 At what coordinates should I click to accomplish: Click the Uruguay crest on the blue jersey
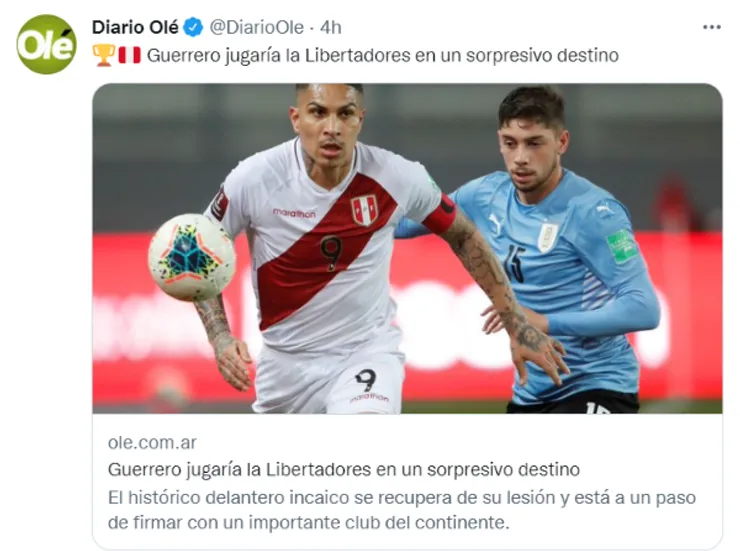click(x=547, y=237)
